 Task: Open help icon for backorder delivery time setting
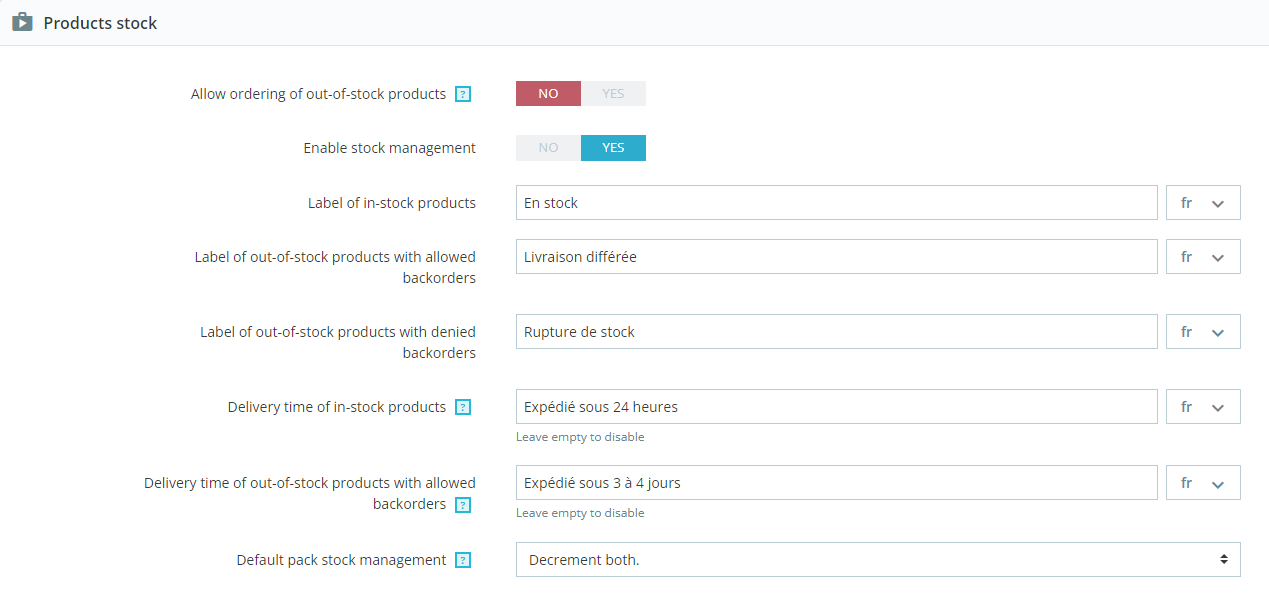pyautogui.click(x=462, y=505)
